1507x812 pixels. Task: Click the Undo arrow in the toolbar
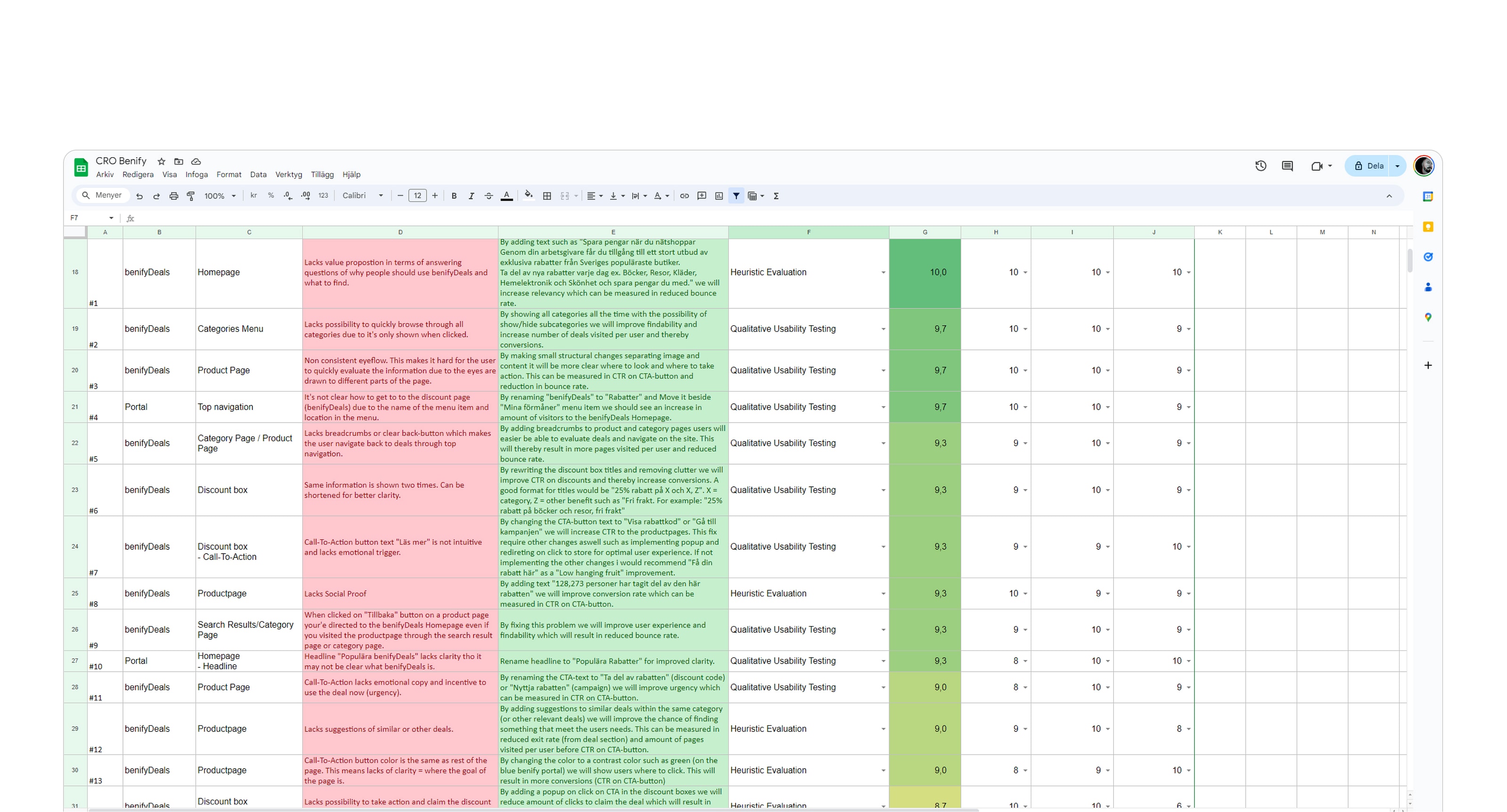click(139, 196)
